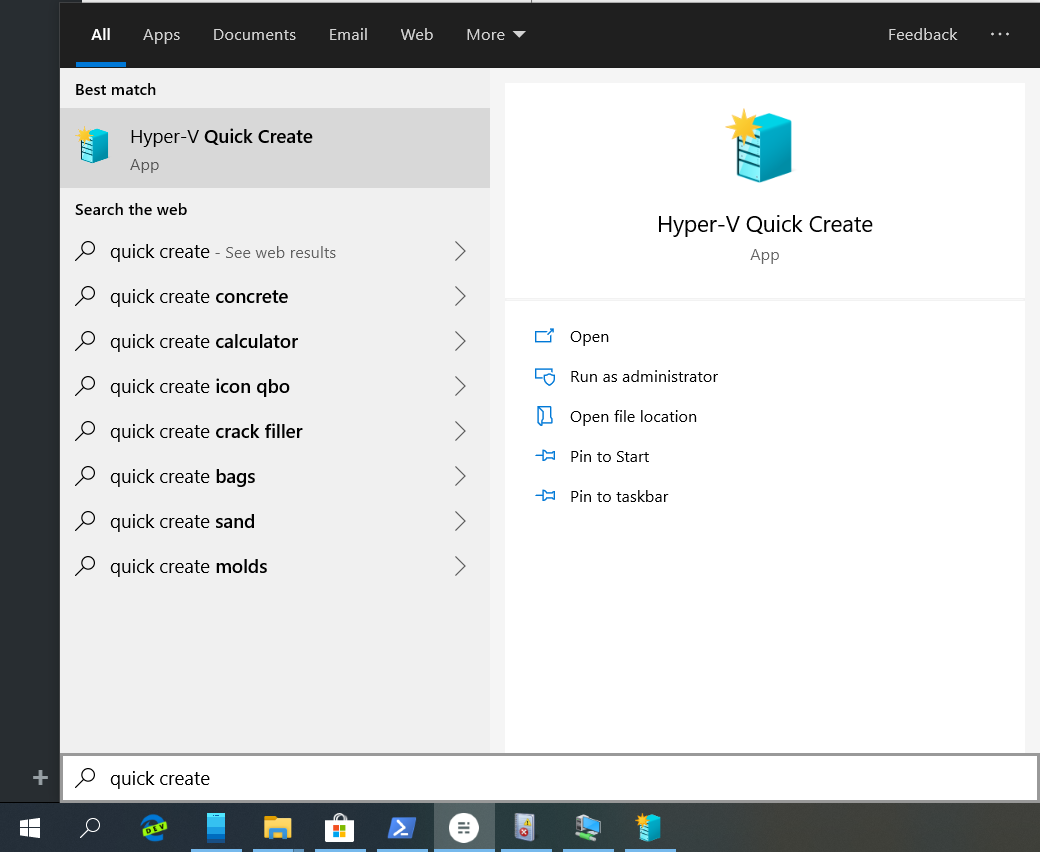Open the Windows Start menu
The height and width of the screenshot is (852, 1040).
pos(30,827)
